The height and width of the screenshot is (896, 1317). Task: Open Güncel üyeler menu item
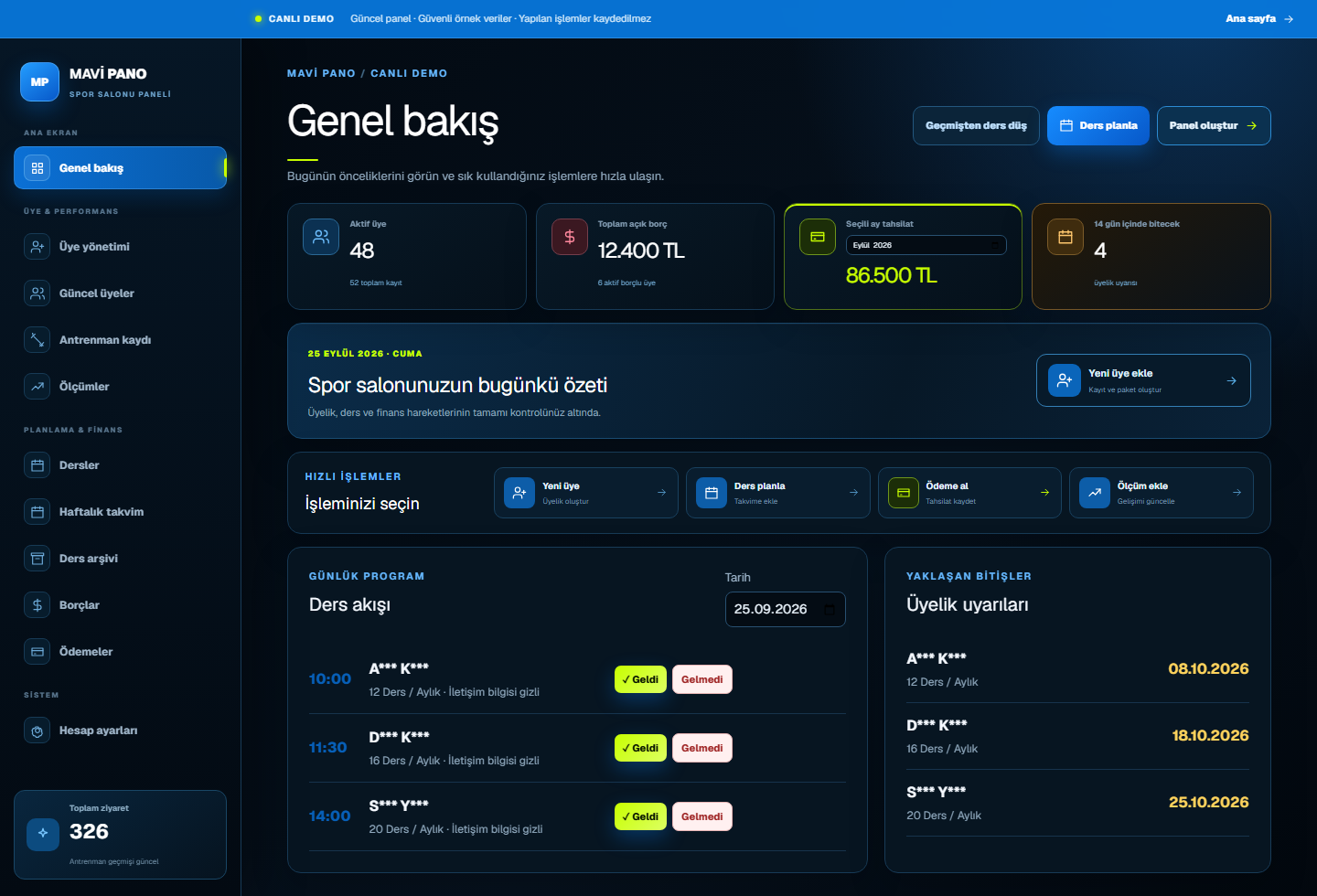pos(120,293)
